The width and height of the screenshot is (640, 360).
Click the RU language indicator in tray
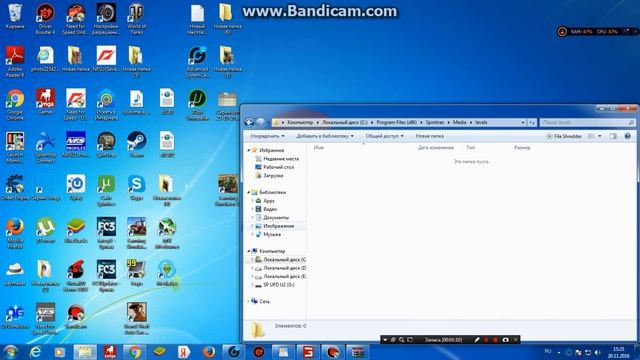[548, 351]
